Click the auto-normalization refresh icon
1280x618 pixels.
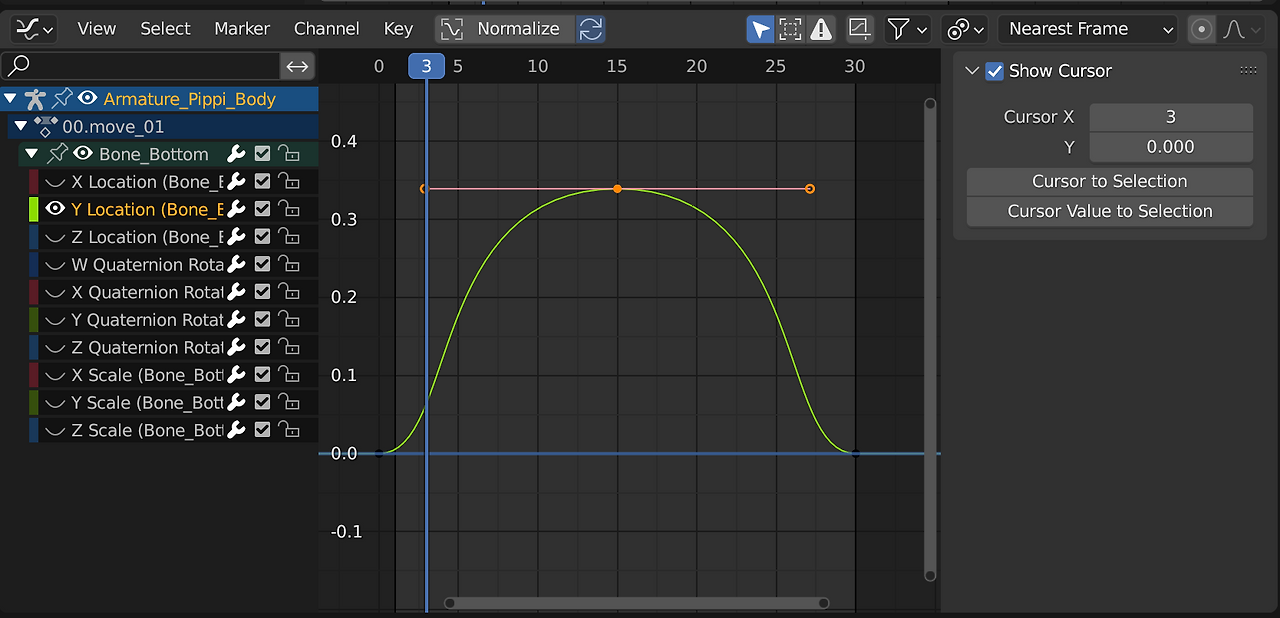click(x=591, y=29)
